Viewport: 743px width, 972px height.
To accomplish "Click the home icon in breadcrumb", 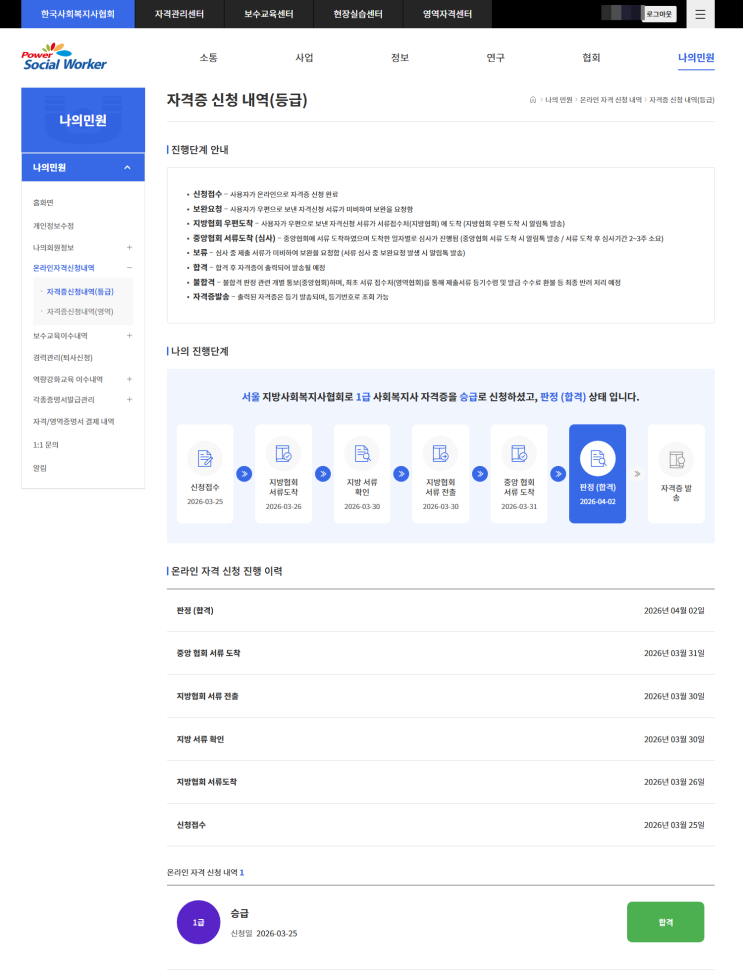I will pos(532,100).
